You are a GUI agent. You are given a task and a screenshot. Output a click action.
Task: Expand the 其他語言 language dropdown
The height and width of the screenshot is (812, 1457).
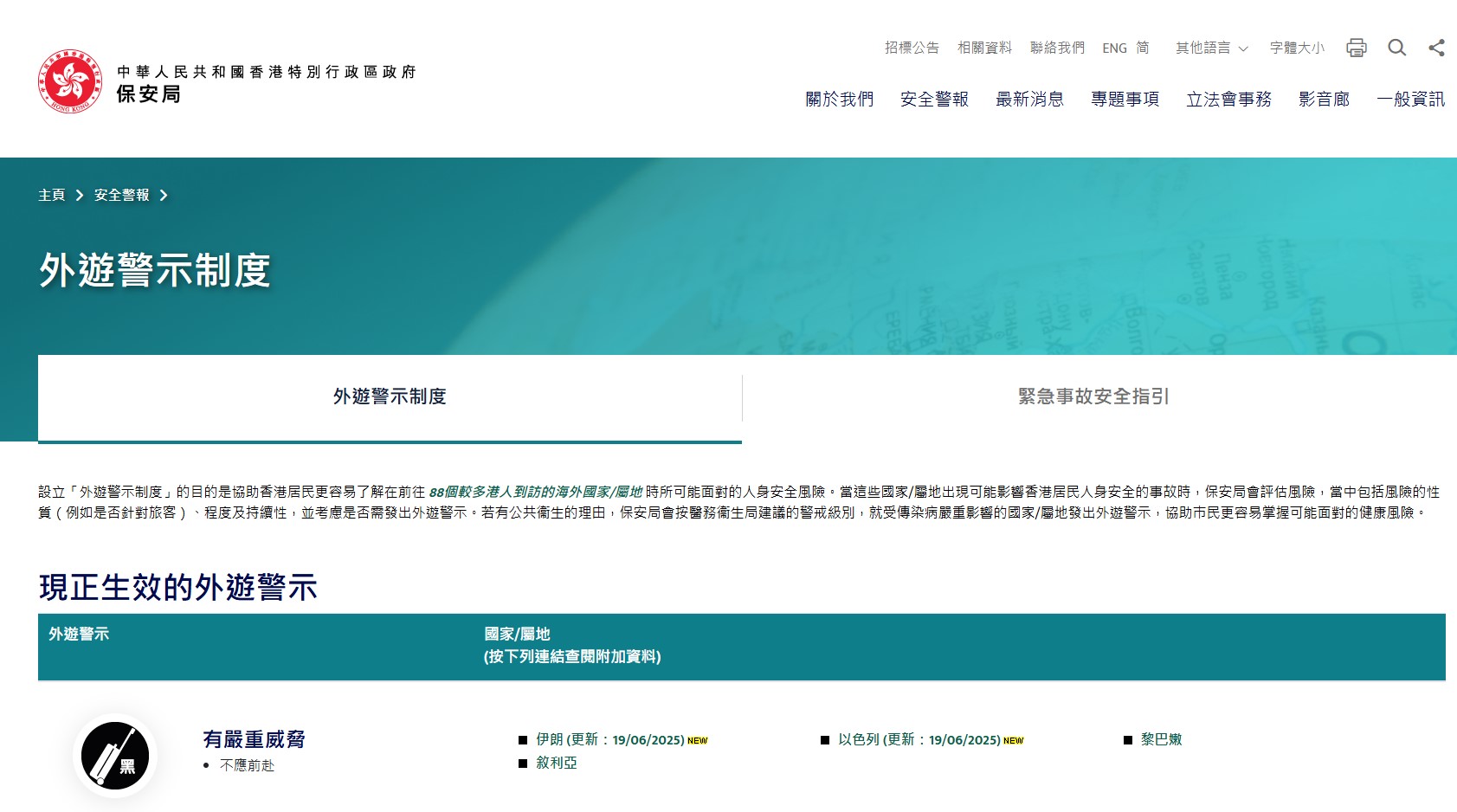pos(1211,48)
